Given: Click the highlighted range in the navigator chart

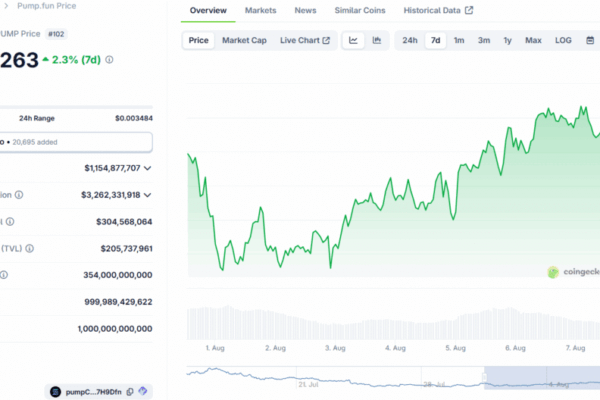Looking at the screenshot, I should click(x=542, y=378).
